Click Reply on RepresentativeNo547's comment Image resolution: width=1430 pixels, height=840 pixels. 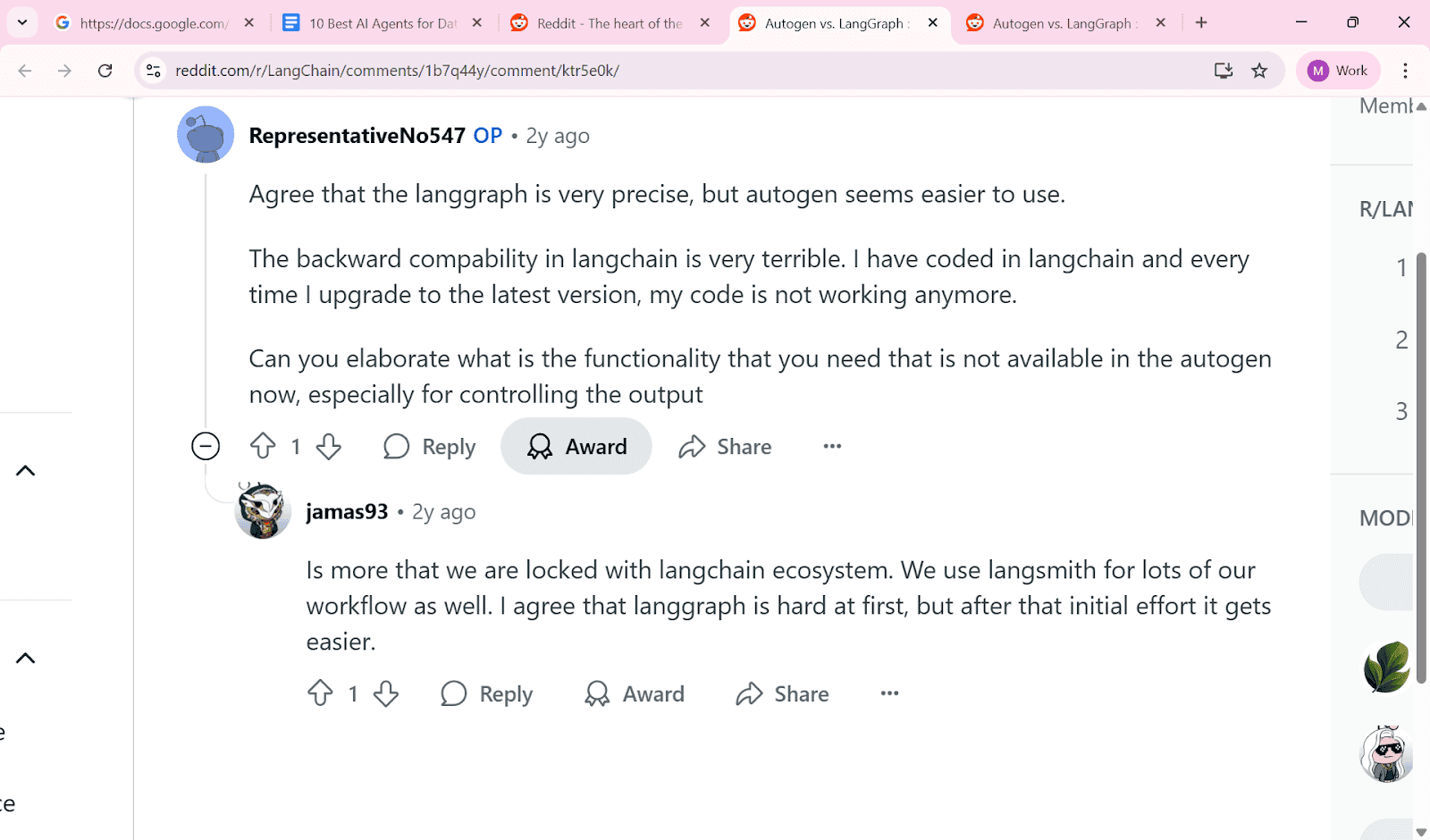tap(429, 446)
